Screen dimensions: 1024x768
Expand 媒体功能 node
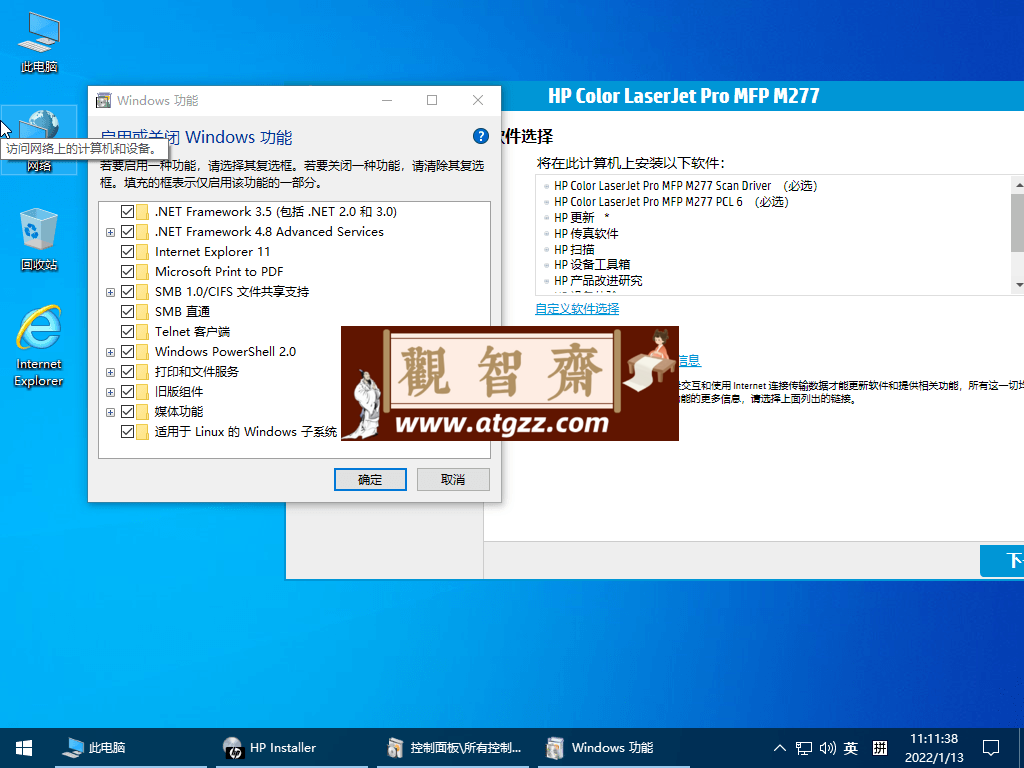pos(110,412)
